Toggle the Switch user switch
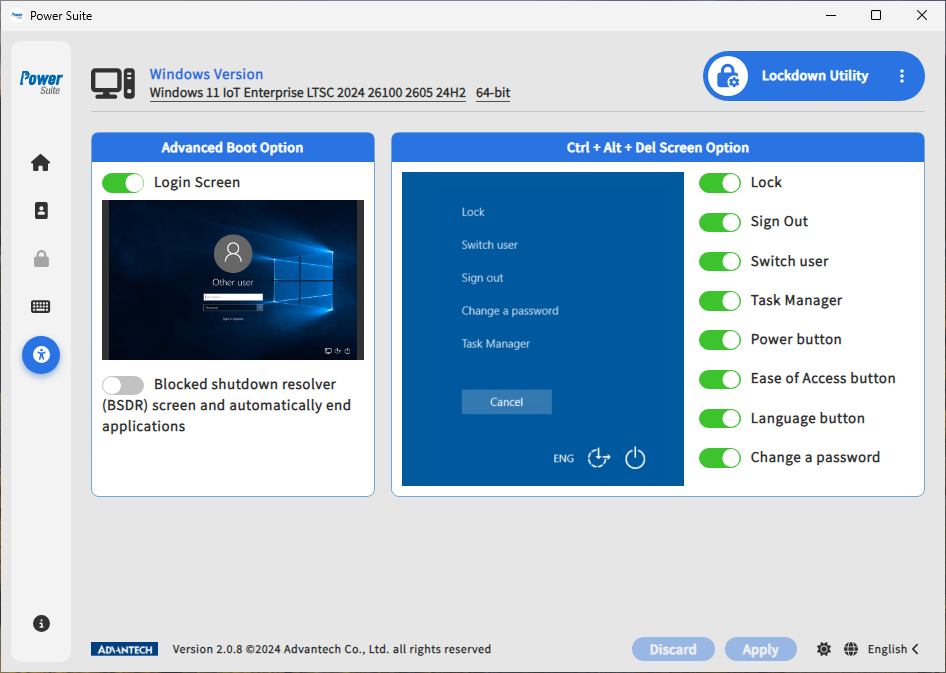 [x=720, y=261]
